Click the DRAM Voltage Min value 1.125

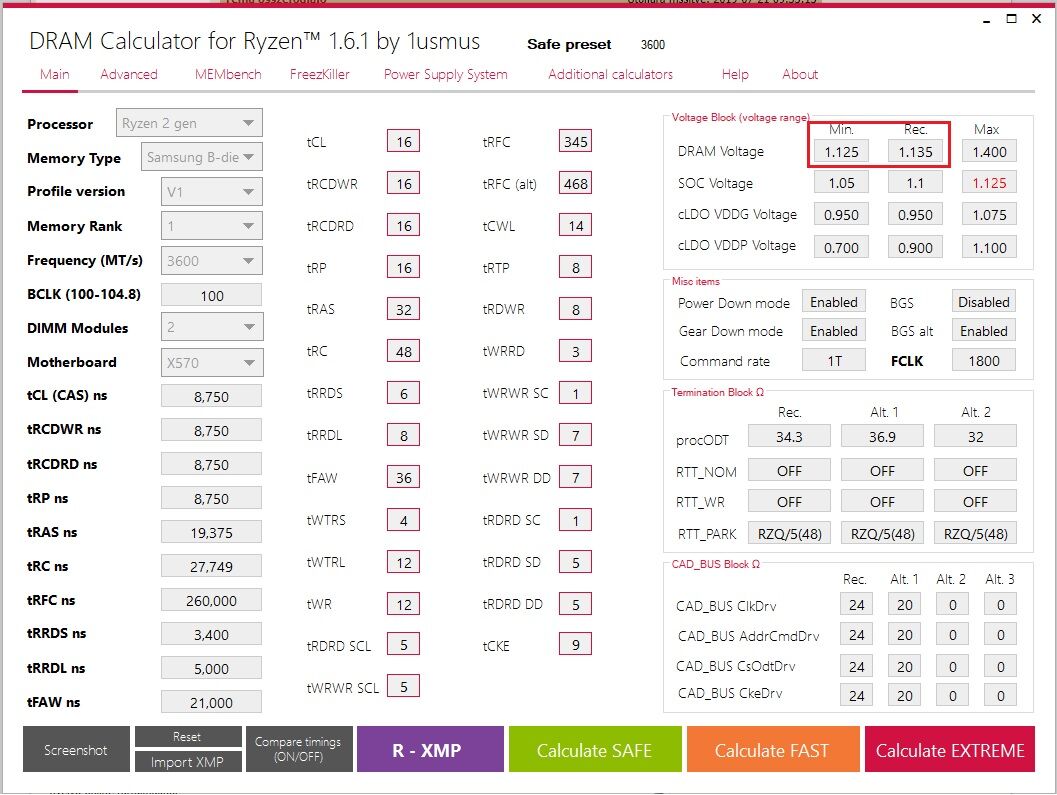pyautogui.click(x=841, y=152)
